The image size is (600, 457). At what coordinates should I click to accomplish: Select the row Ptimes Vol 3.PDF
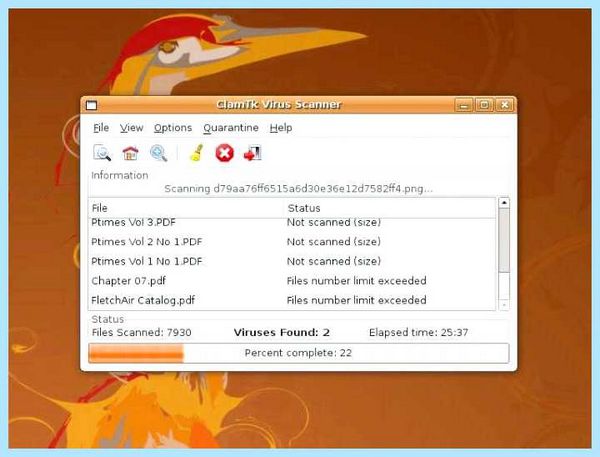tap(292, 222)
